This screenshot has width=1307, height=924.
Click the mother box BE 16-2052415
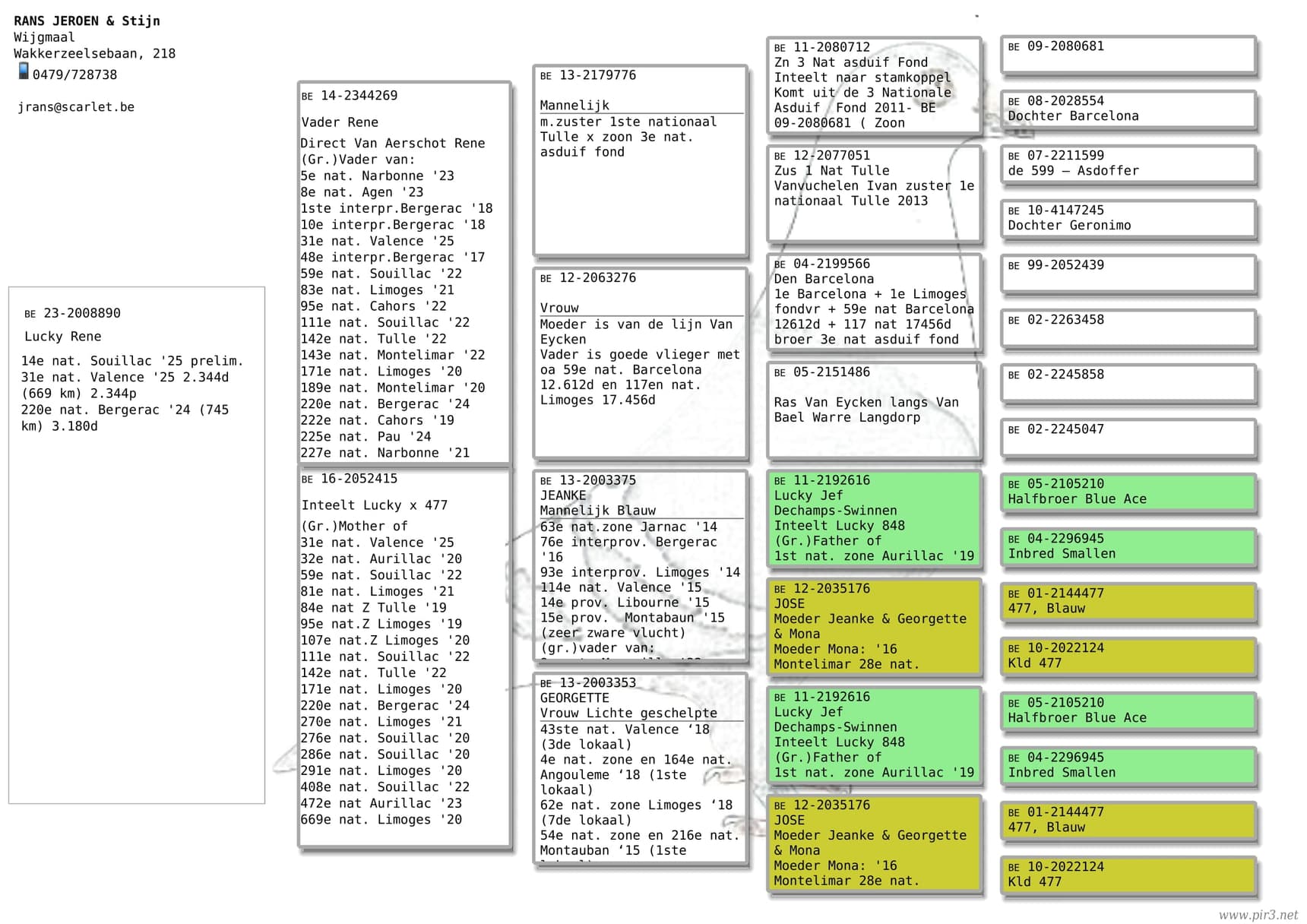click(x=404, y=657)
